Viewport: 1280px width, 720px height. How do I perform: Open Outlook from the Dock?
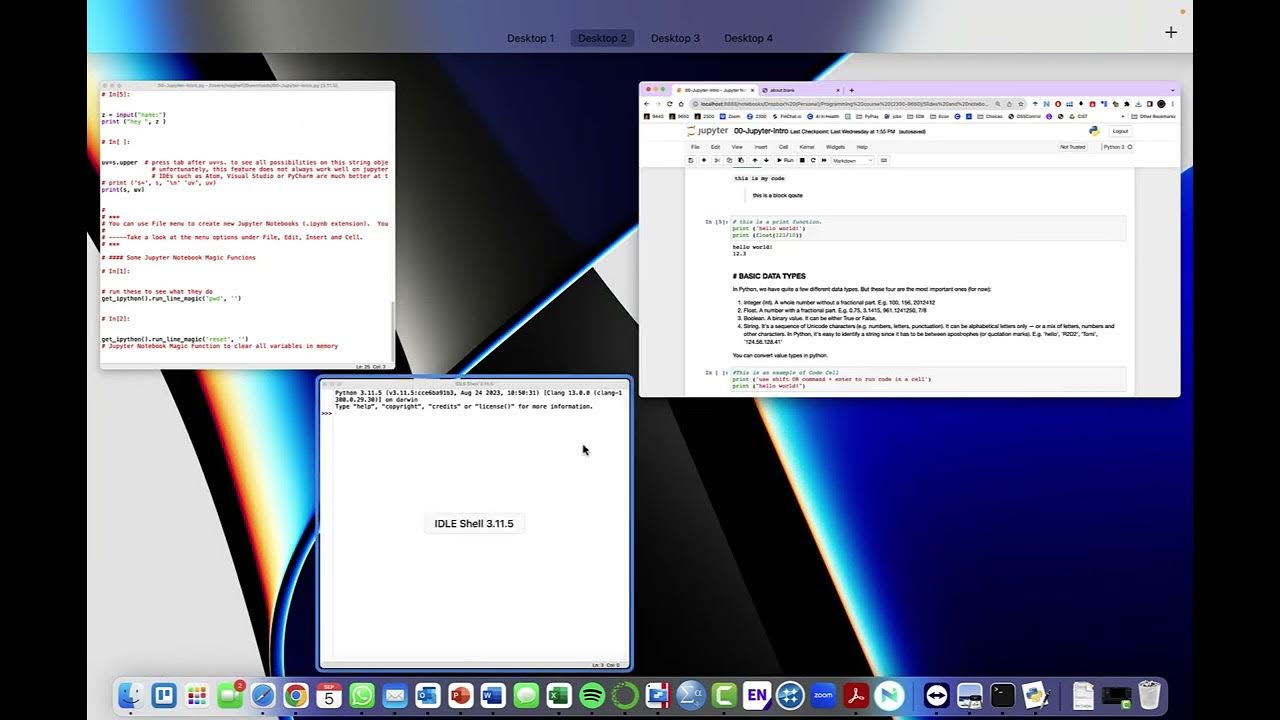coord(428,696)
